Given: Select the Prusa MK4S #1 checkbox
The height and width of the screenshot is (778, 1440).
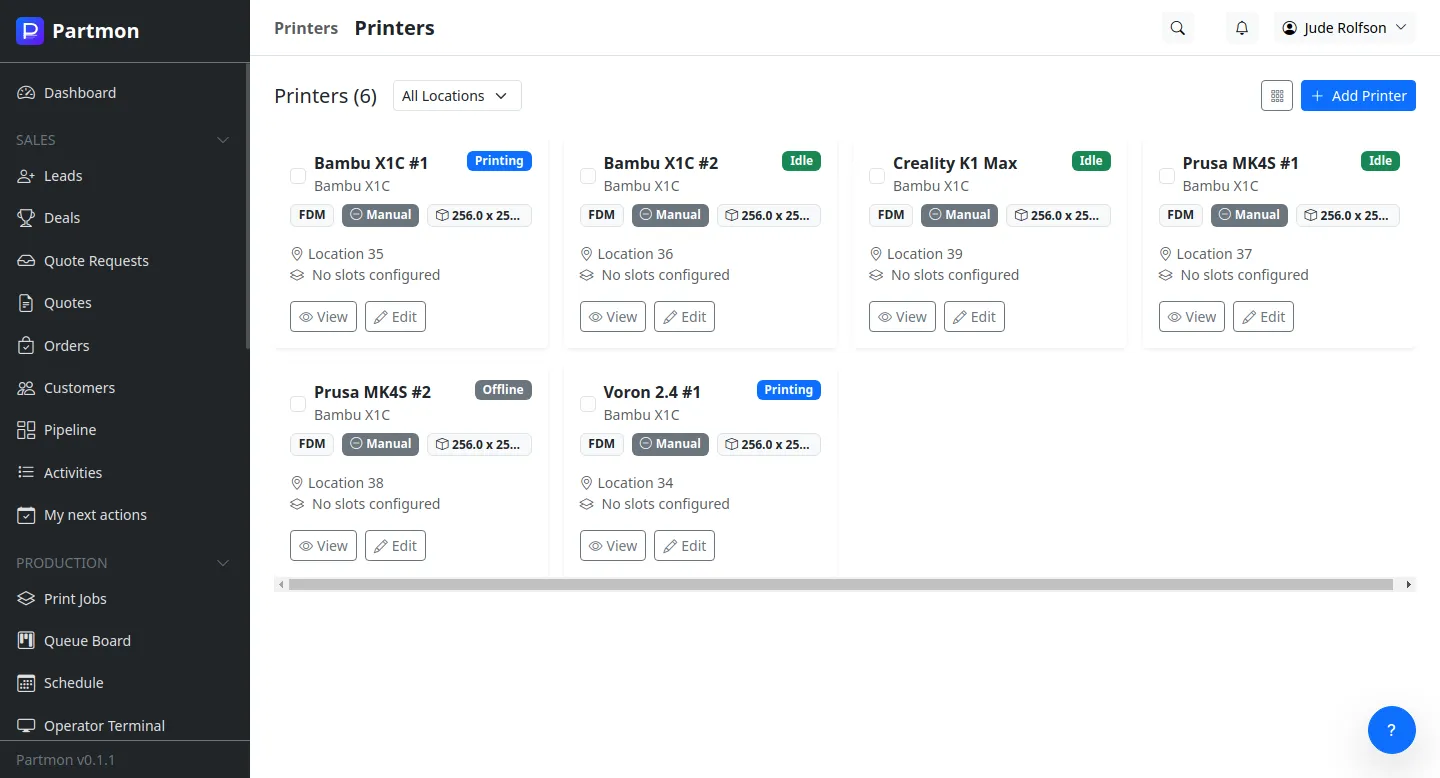Looking at the screenshot, I should [1167, 176].
